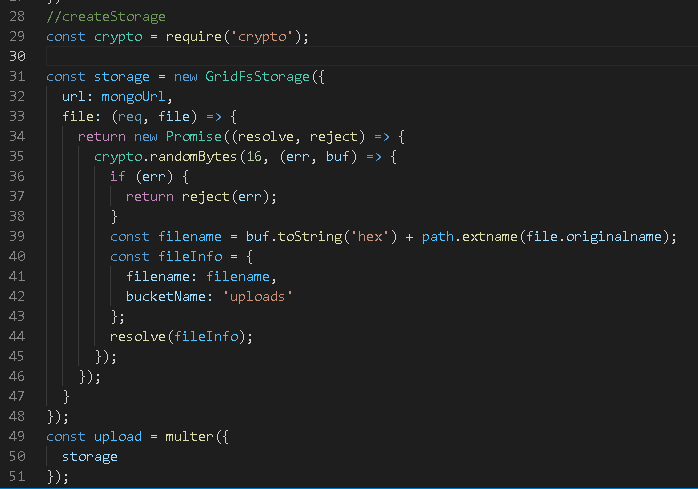Click the 'hex' string on line 39
Viewport: 698px width, 489px height.
(370, 236)
